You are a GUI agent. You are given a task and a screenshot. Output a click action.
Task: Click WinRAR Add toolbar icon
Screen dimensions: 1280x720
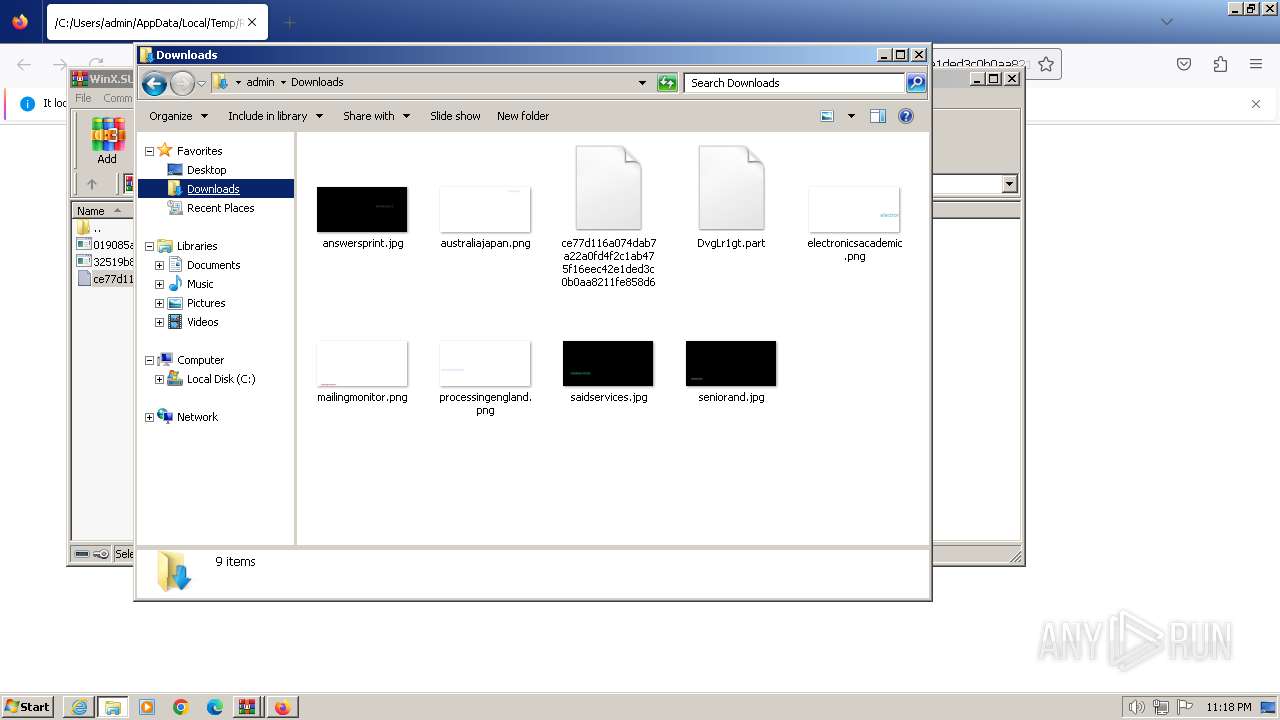coord(107,141)
